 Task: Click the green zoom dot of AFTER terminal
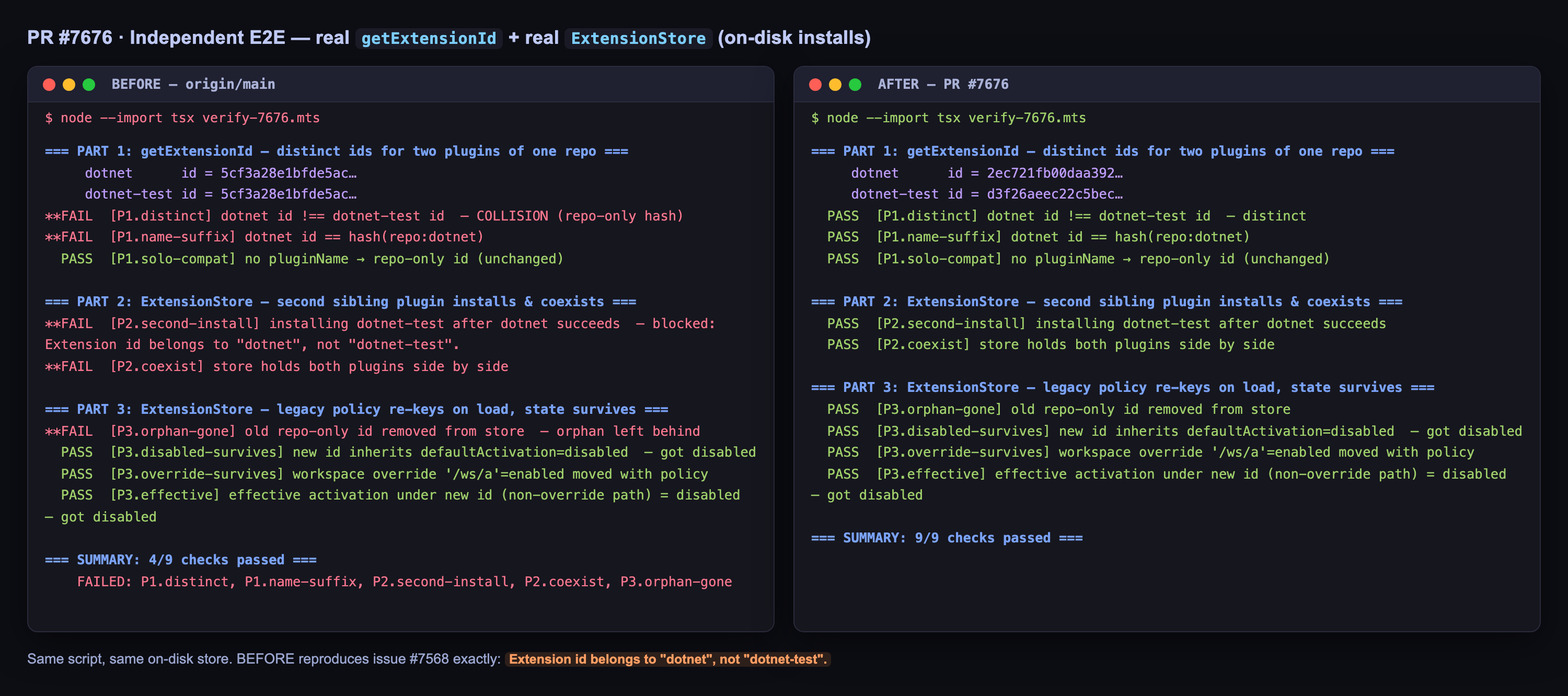pos(855,85)
